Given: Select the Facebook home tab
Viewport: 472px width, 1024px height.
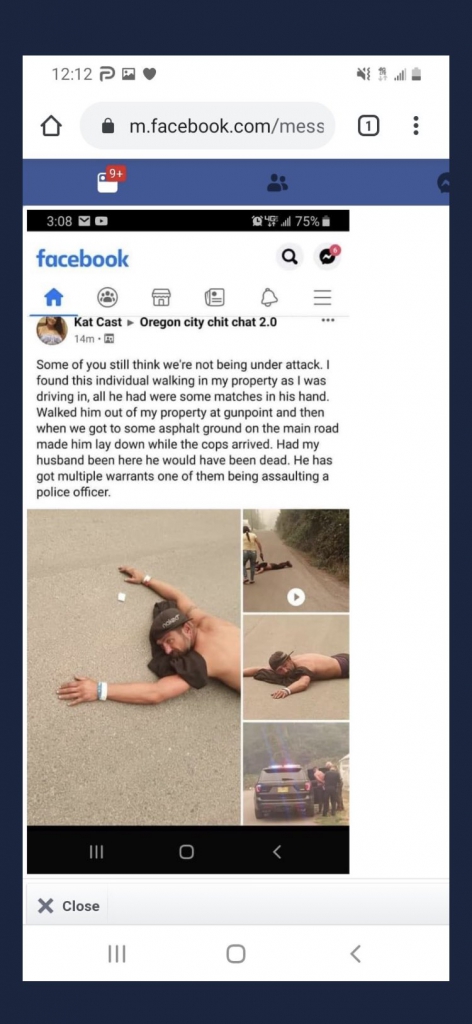Looking at the screenshot, I should coord(54,298).
